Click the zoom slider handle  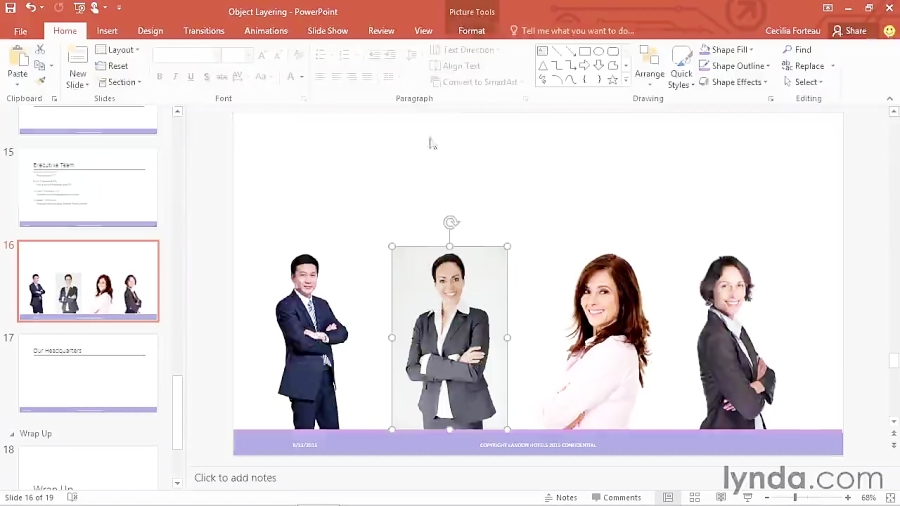pos(796,497)
